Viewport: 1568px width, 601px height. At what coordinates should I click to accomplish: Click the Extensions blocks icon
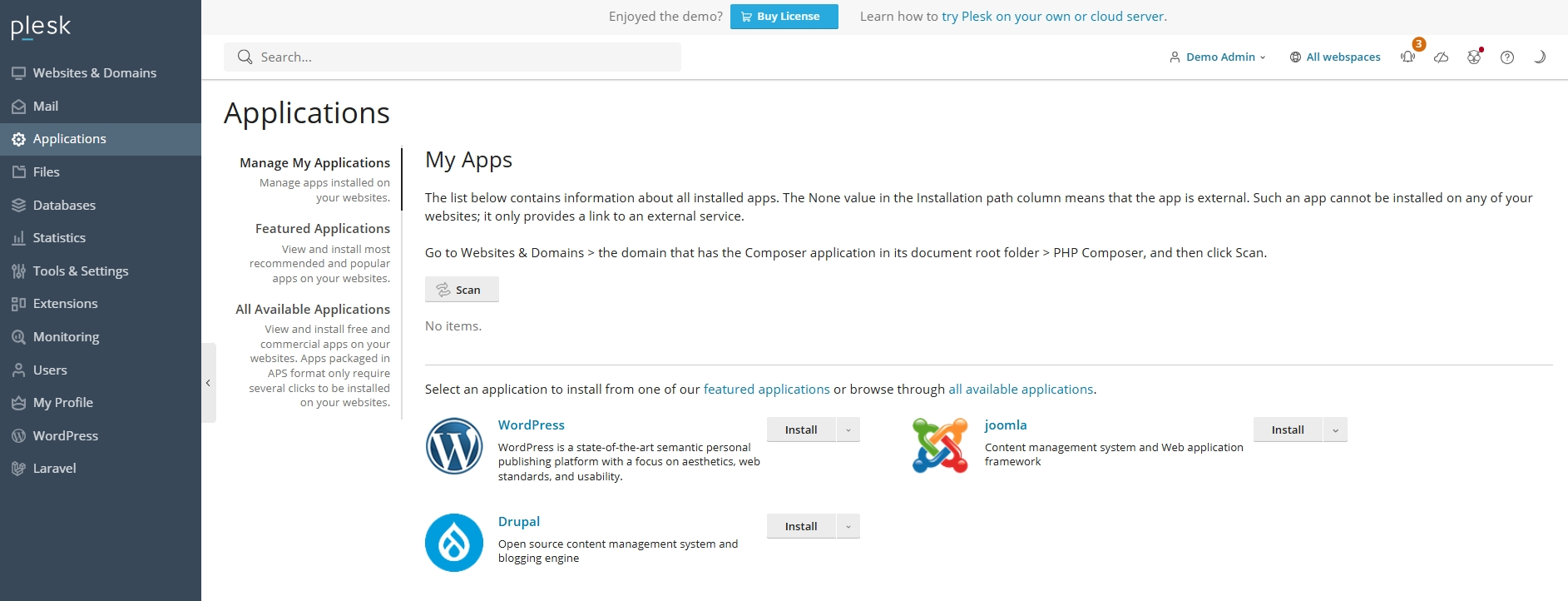point(18,304)
